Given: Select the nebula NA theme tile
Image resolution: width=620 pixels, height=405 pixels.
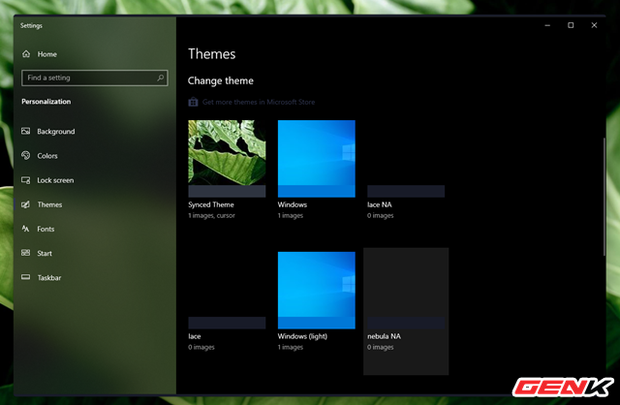Looking at the screenshot, I should tap(406, 298).
